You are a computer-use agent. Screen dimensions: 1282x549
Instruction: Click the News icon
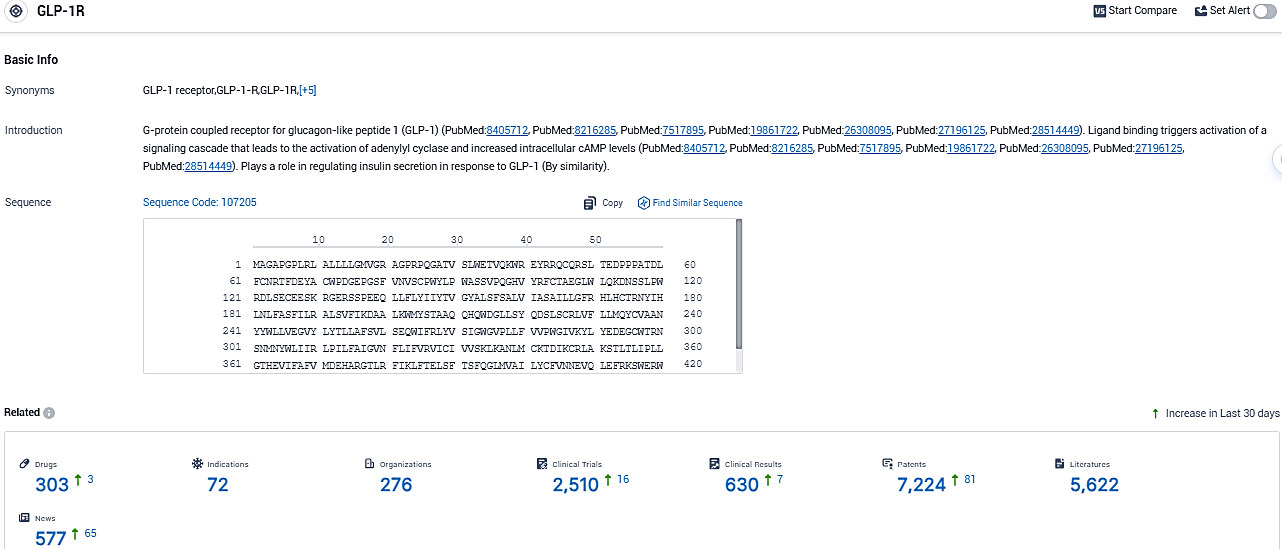pyautogui.click(x=25, y=518)
